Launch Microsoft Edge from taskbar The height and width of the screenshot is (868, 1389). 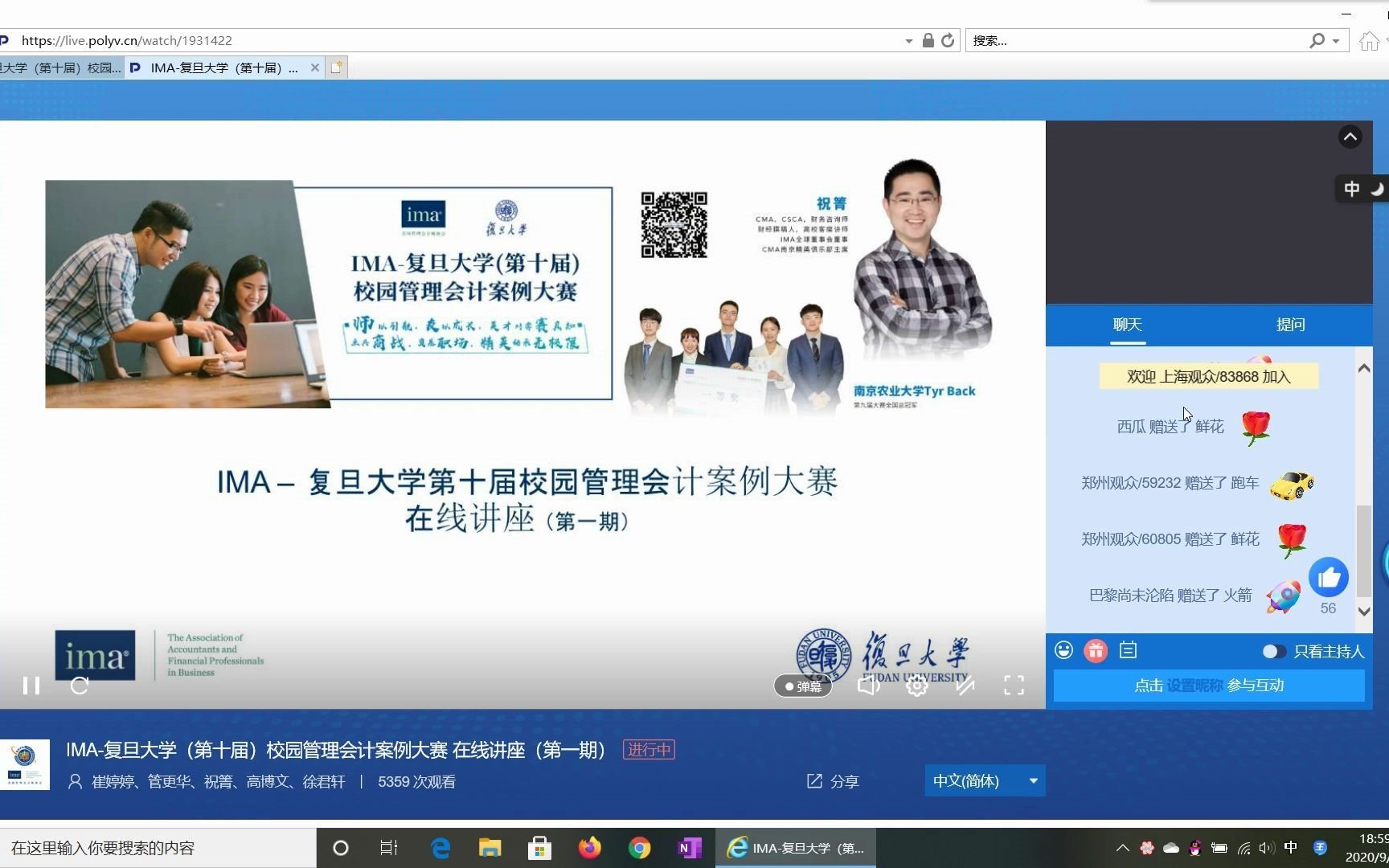click(x=440, y=848)
